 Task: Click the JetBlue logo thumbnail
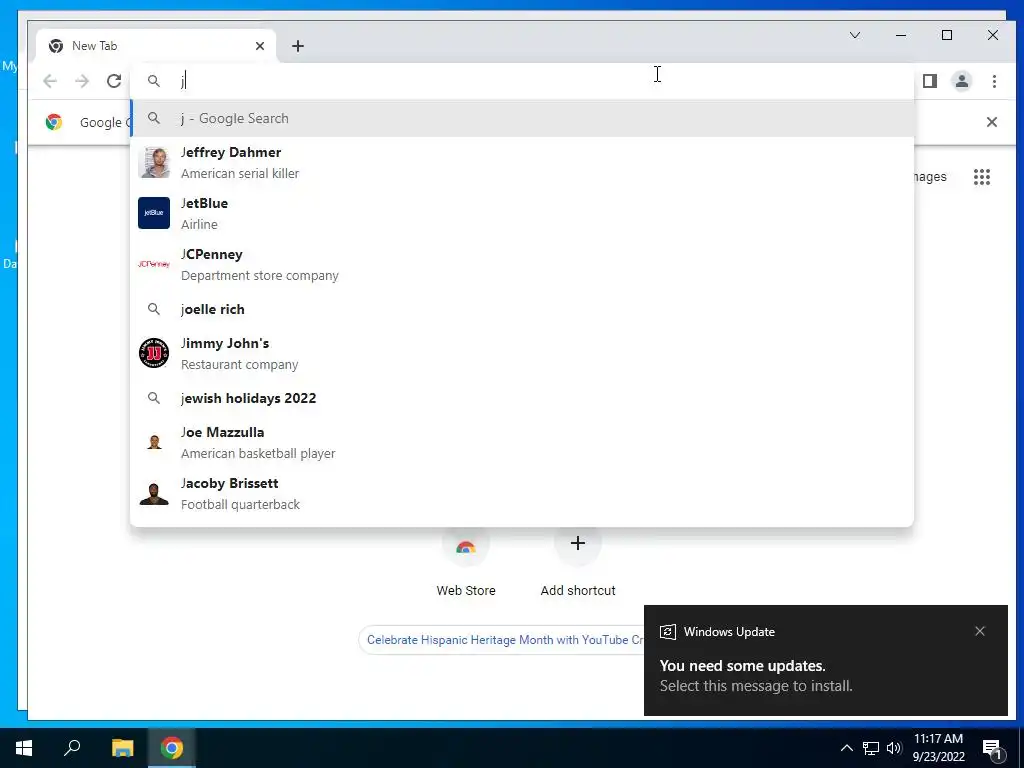(154, 213)
